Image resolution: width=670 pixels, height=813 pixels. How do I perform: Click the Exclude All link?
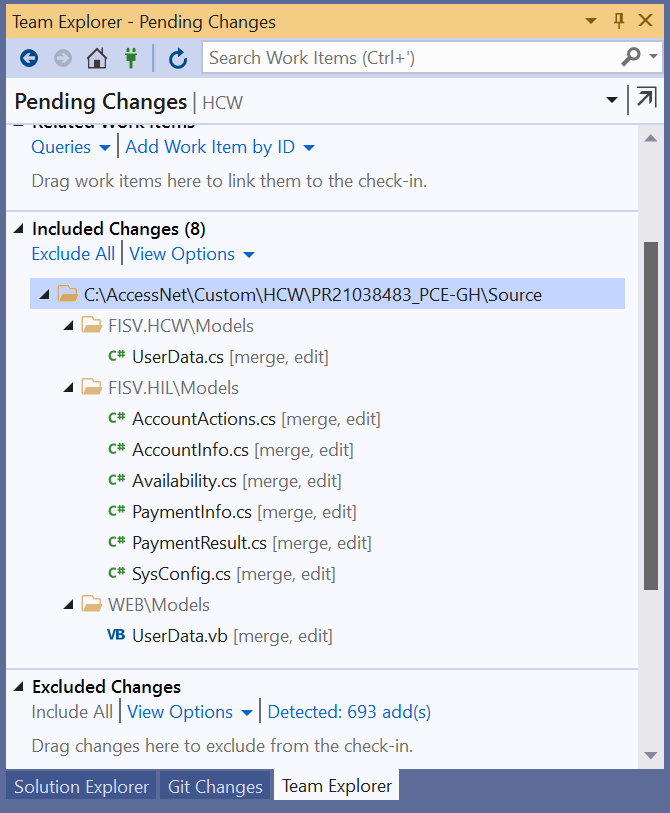(73, 254)
